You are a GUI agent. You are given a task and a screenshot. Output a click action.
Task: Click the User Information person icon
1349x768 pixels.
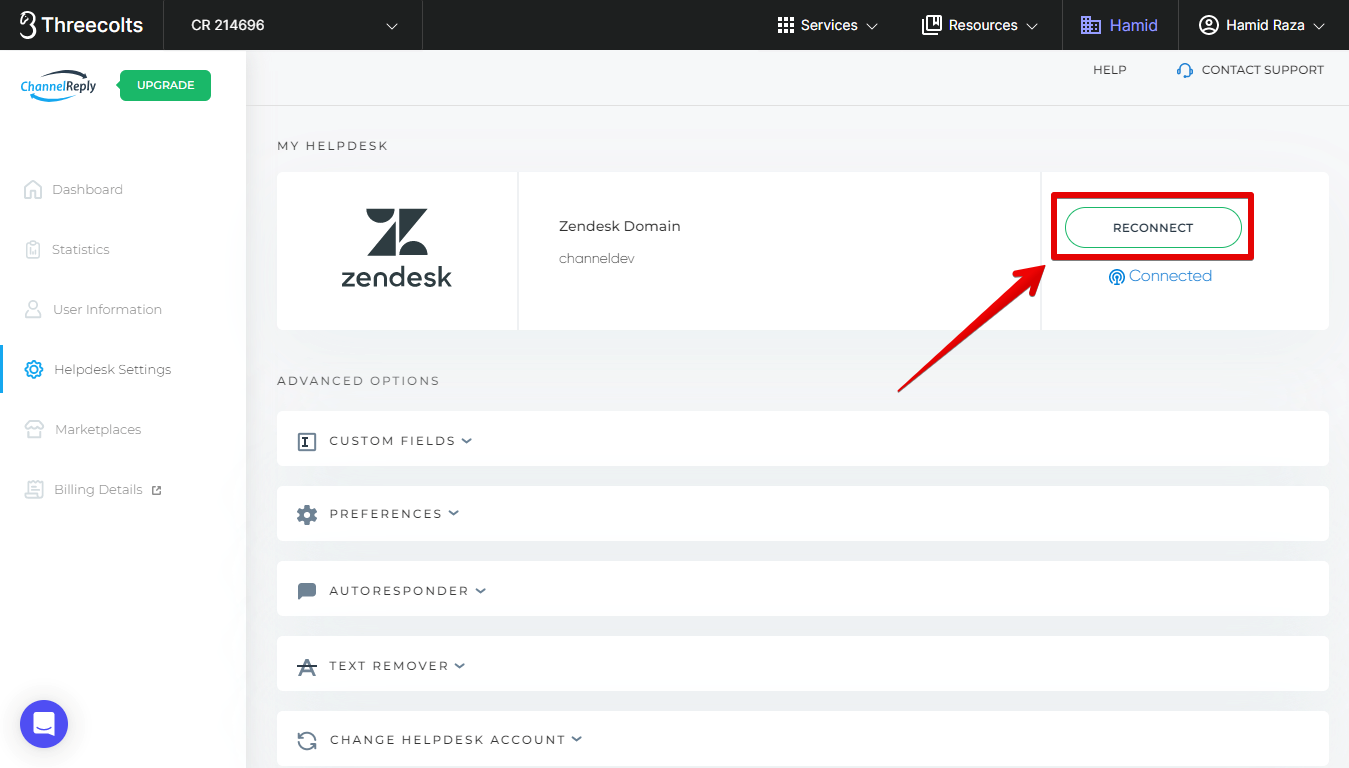tap(33, 309)
